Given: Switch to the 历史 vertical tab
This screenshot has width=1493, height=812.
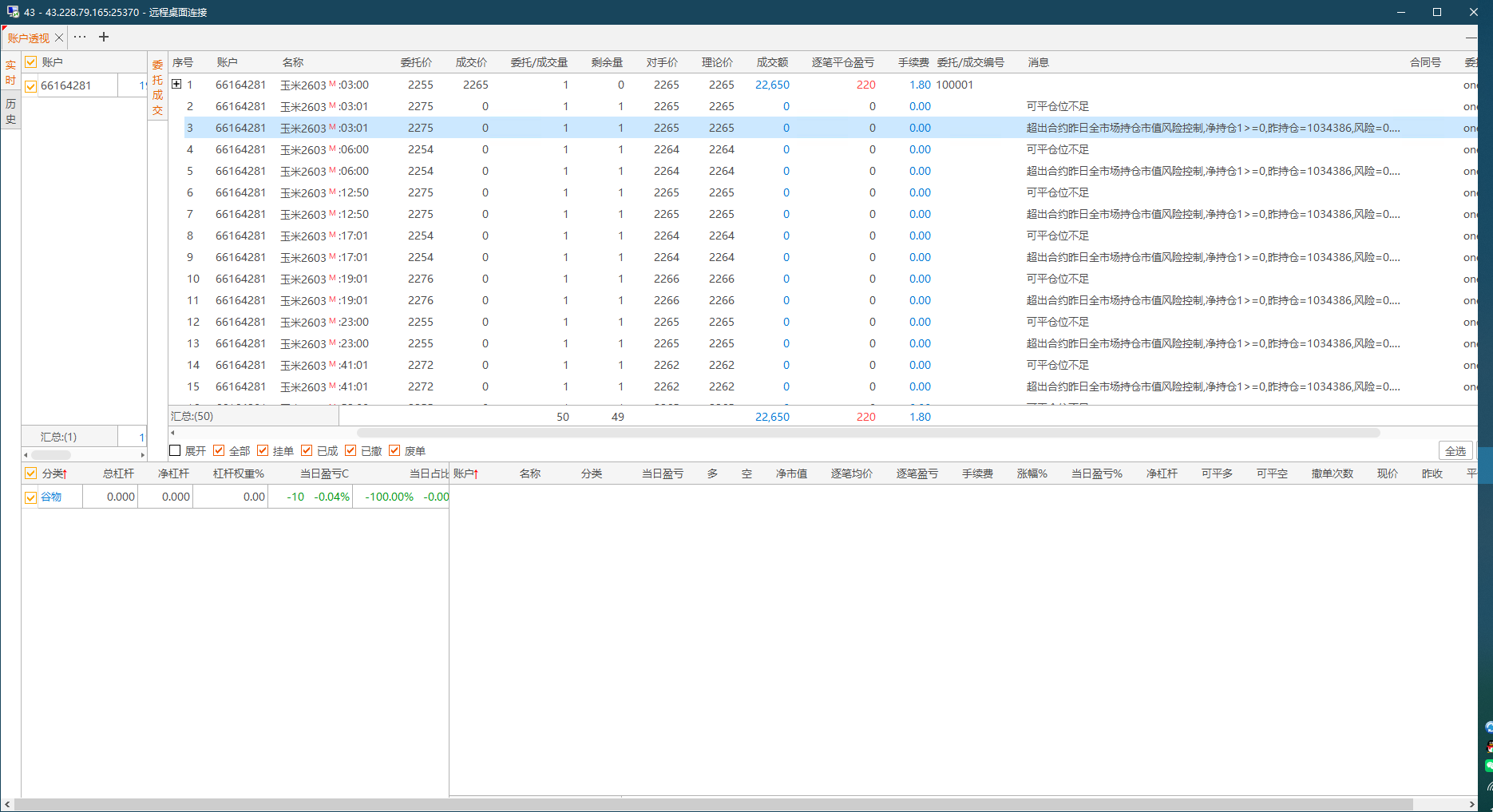Looking at the screenshot, I should (10, 112).
